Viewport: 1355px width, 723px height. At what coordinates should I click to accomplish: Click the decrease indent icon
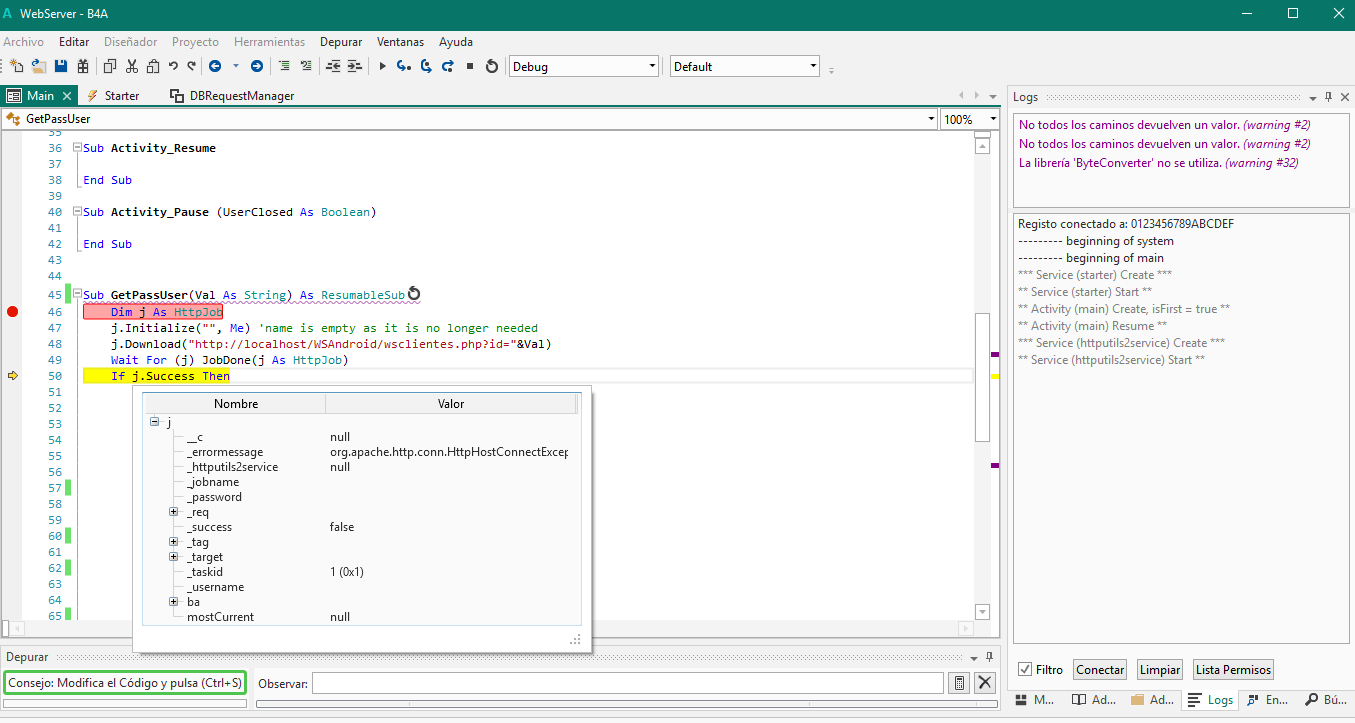(333, 66)
